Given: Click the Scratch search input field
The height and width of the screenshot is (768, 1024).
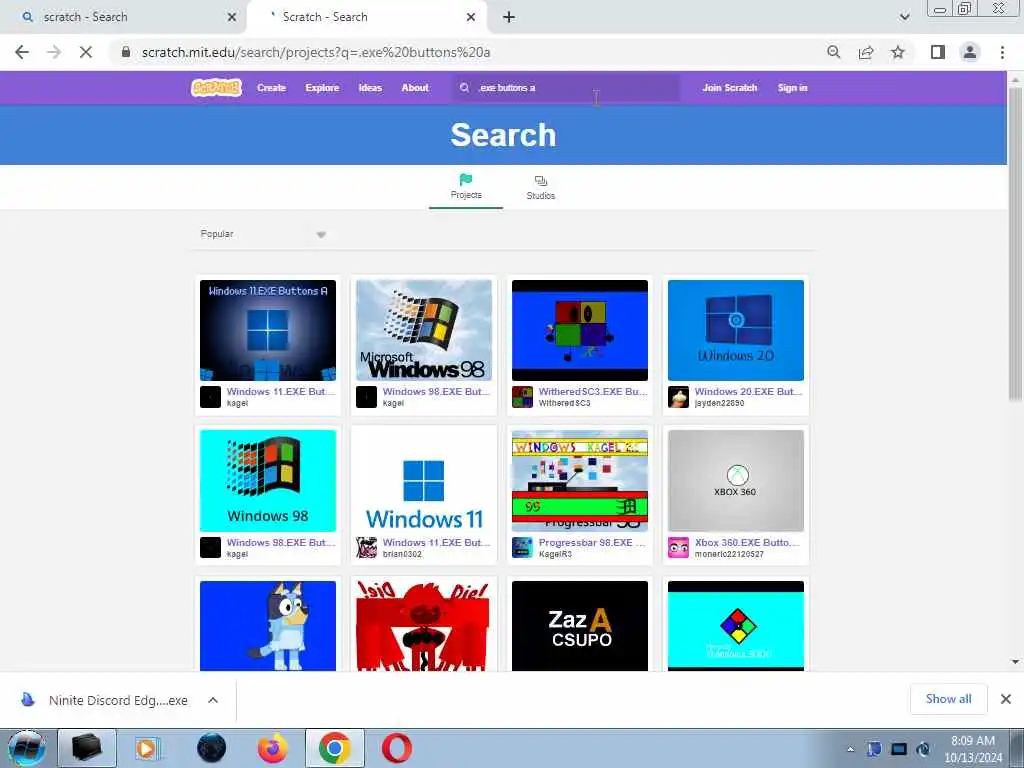Looking at the screenshot, I should pyautogui.click(x=566, y=88).
